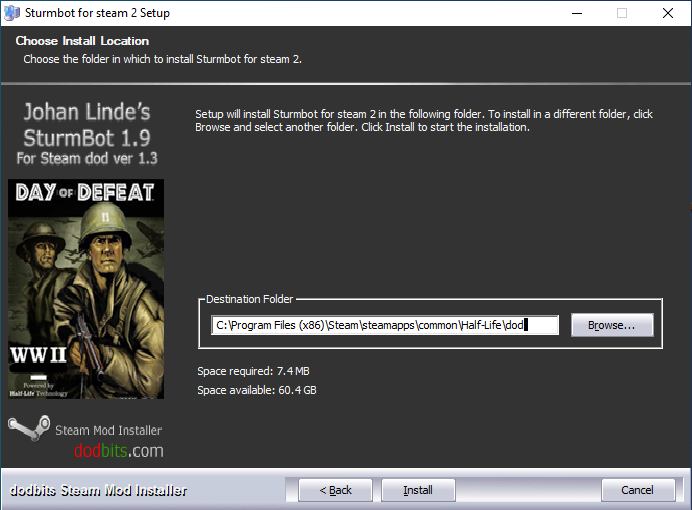Go back with the < Back button
Image resolution: width=692 pixels, height=510 pixels.
[x=335, y=490]
